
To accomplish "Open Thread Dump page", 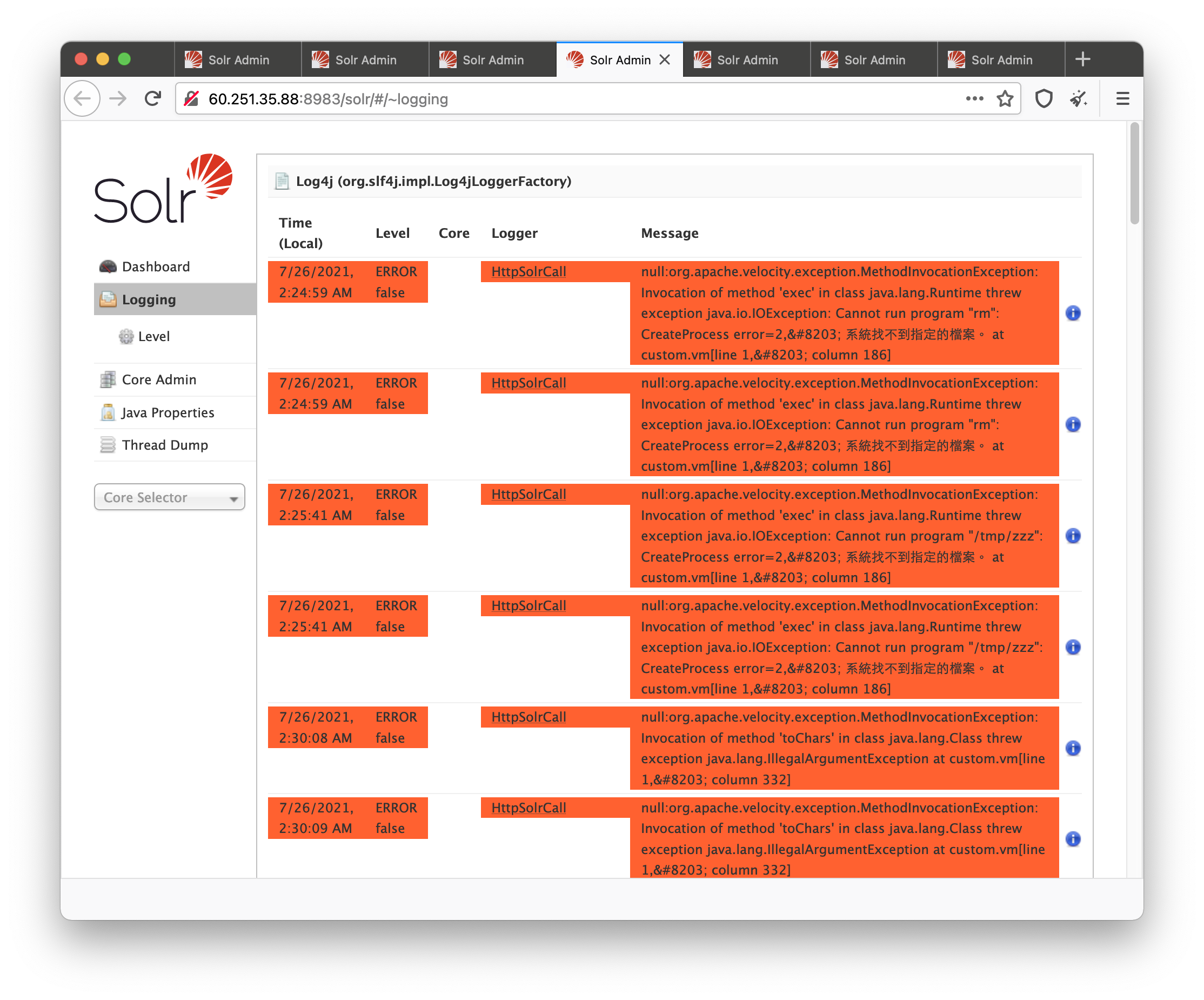I will click(x=164, y=445).
